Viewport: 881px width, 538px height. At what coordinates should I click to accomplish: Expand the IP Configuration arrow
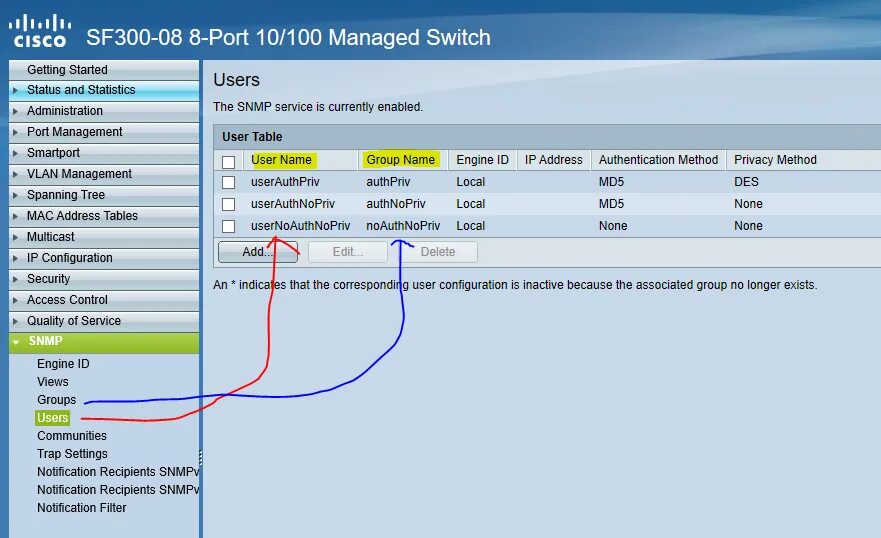pyautogui.click(x=15, y=258)
